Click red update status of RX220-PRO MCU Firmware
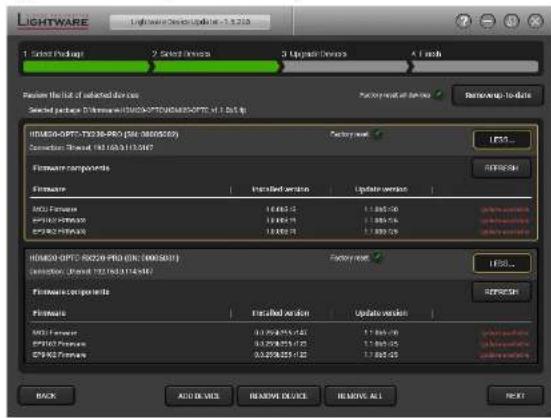The width and height of the screenshot is (551, 418). 505,333
